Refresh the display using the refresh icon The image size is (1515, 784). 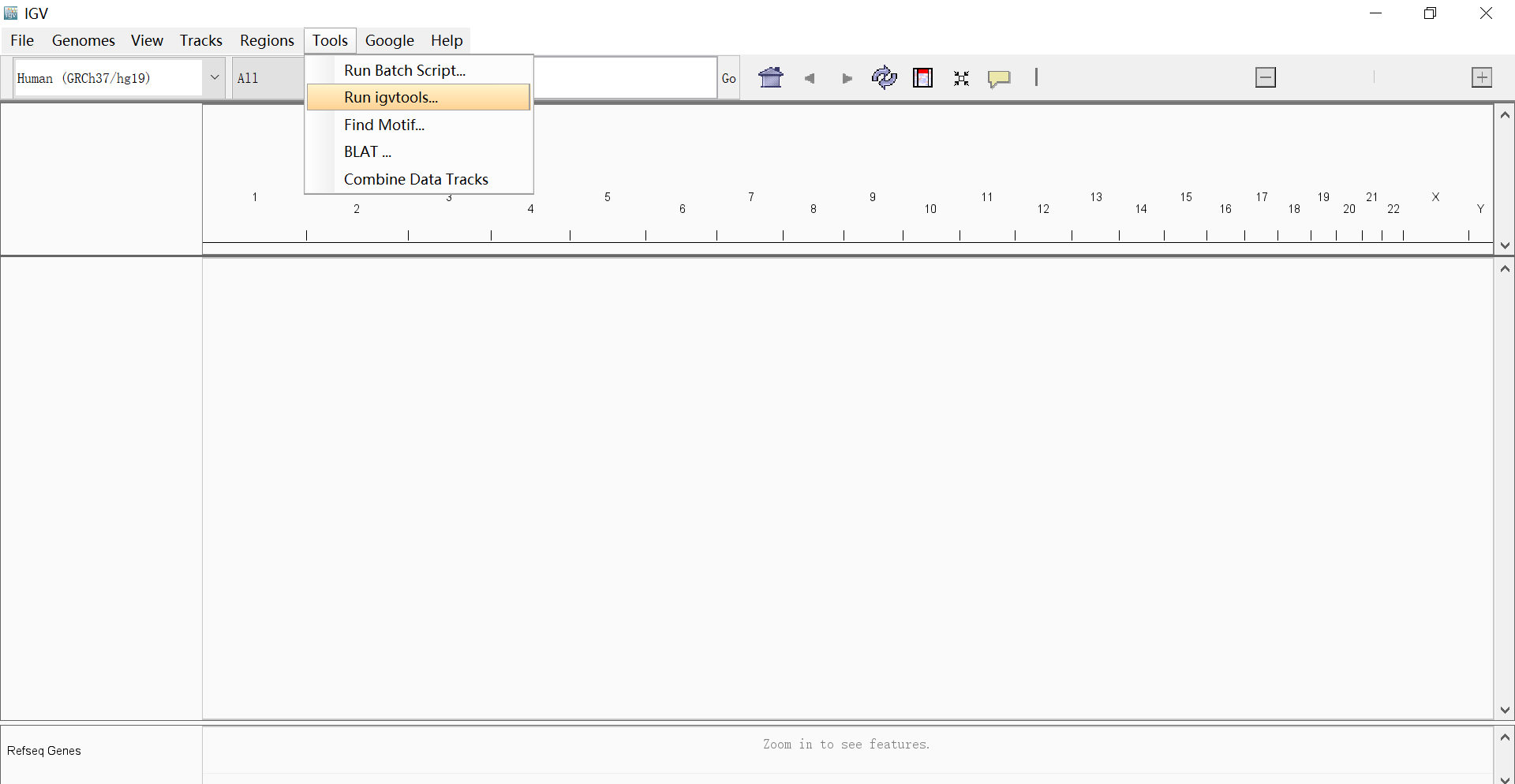[885, 78]
